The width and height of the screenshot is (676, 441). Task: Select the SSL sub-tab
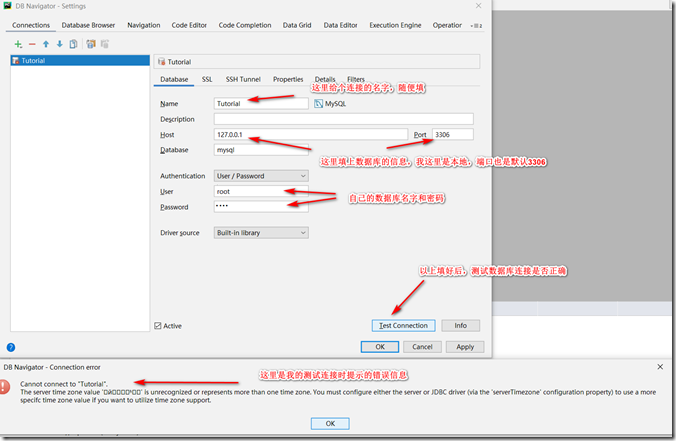207,79
